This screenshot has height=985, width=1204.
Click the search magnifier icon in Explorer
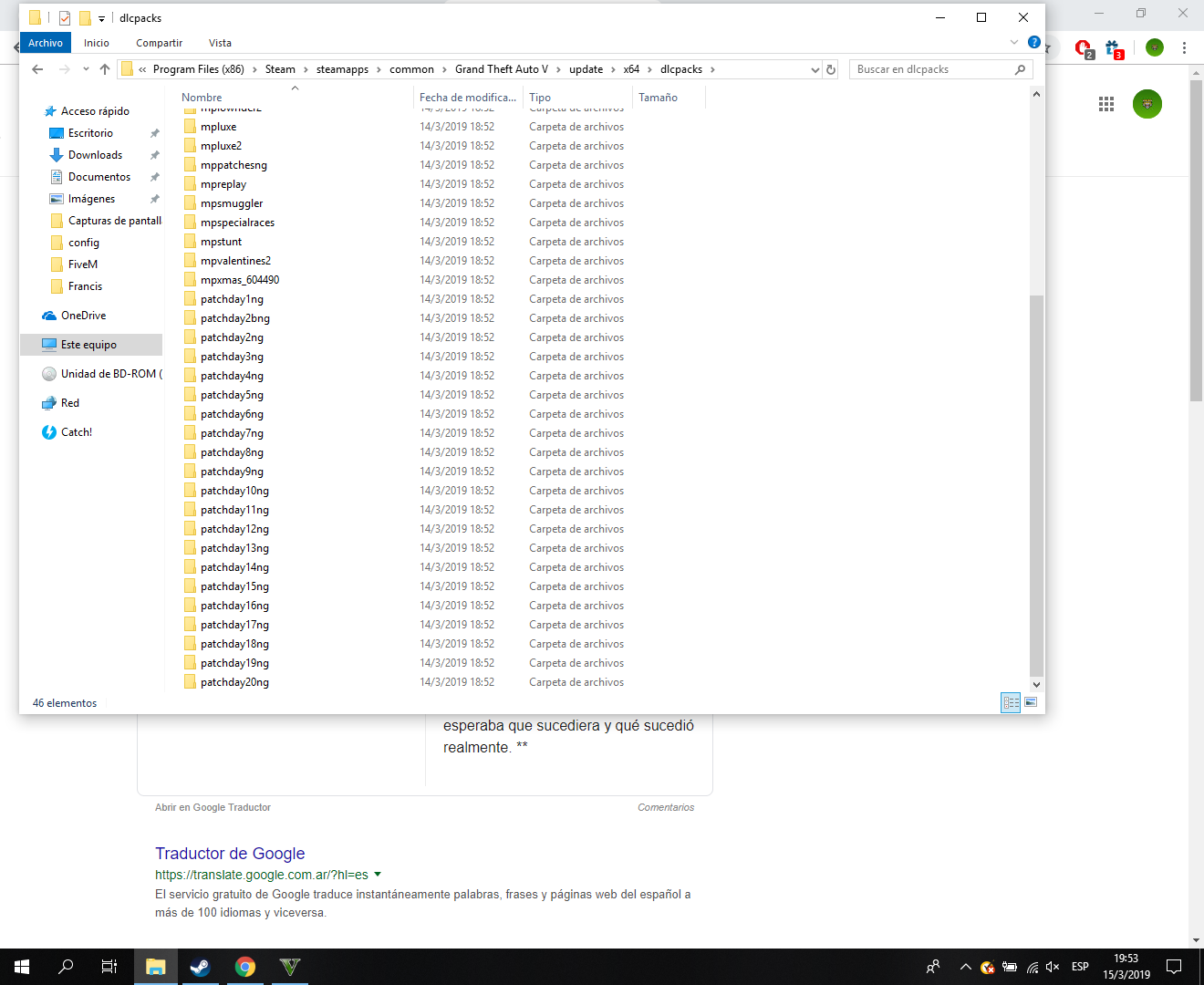coord(1021,69)
